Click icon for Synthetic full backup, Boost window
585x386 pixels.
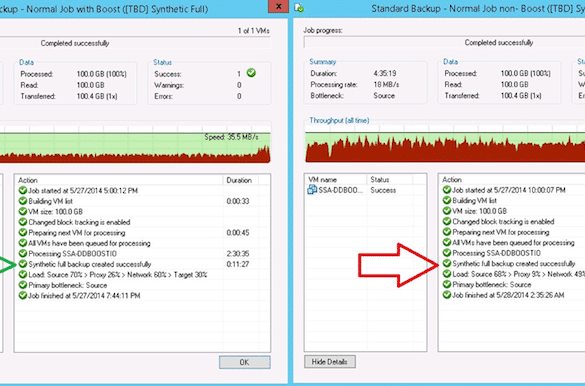point(23,264)
